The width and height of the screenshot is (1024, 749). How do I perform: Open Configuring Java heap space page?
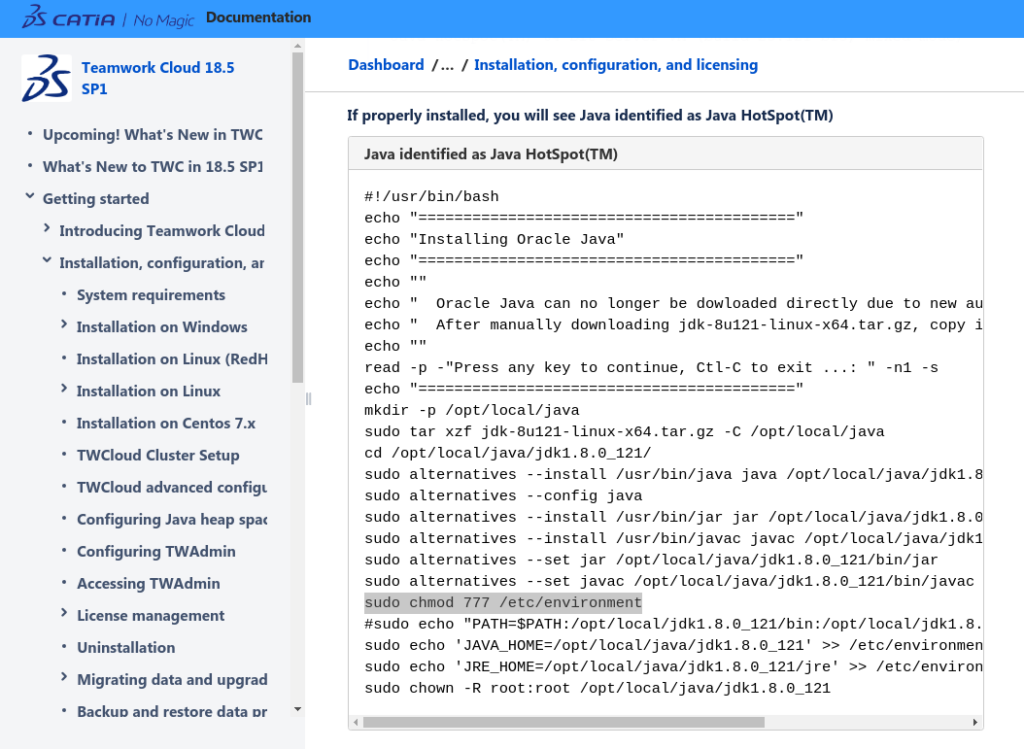(172, 519)
